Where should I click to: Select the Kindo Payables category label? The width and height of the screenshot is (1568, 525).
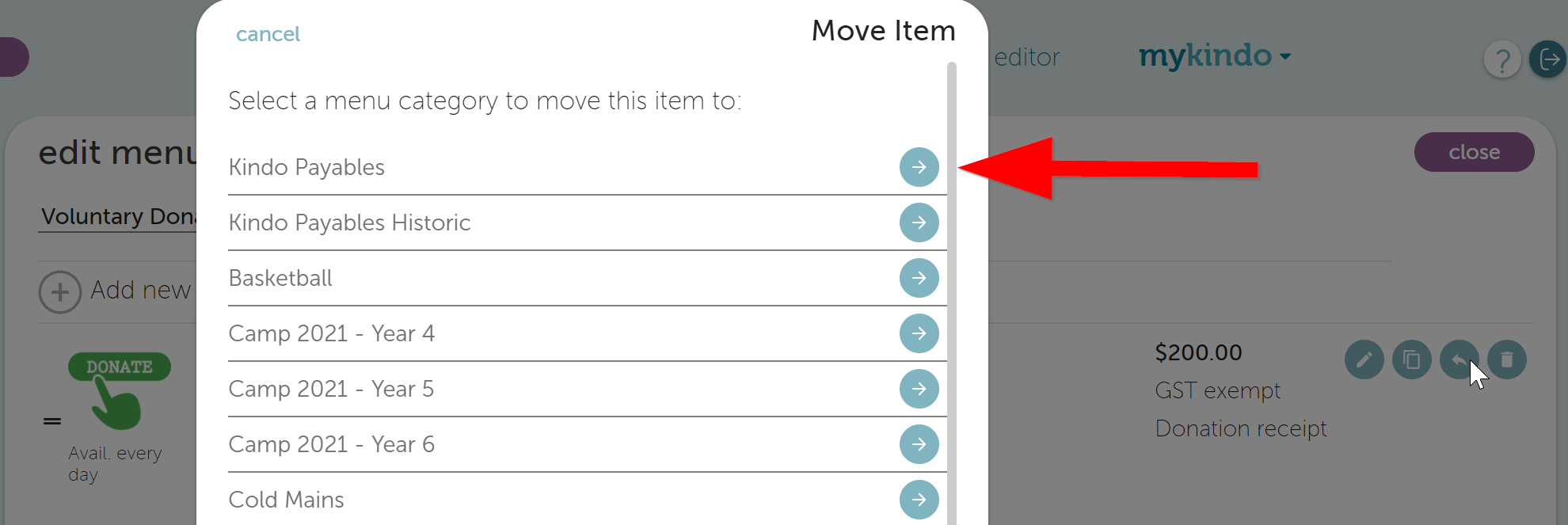306,167
